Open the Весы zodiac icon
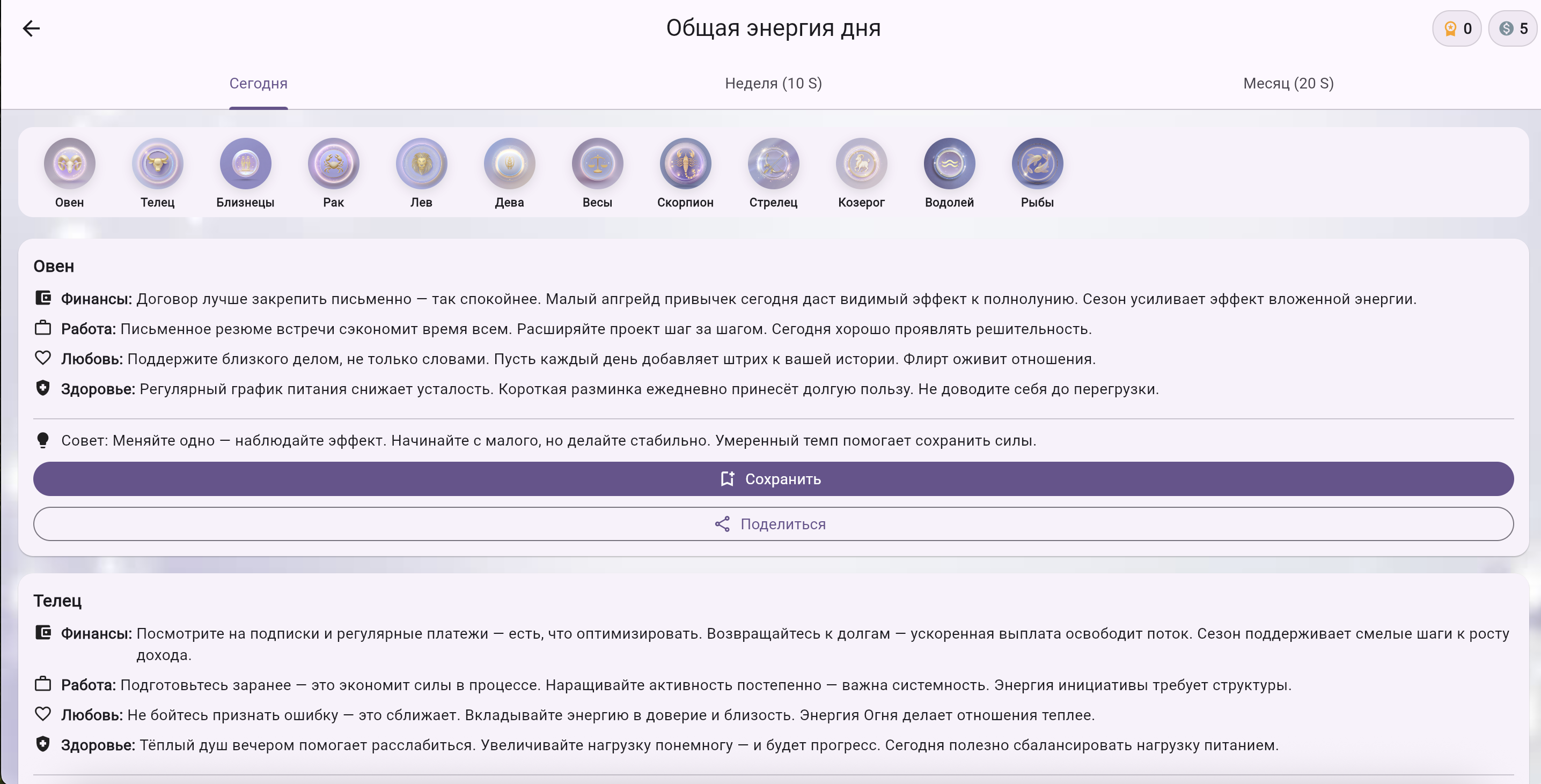Screen dimensions: 1541x784 click(597, 163)
